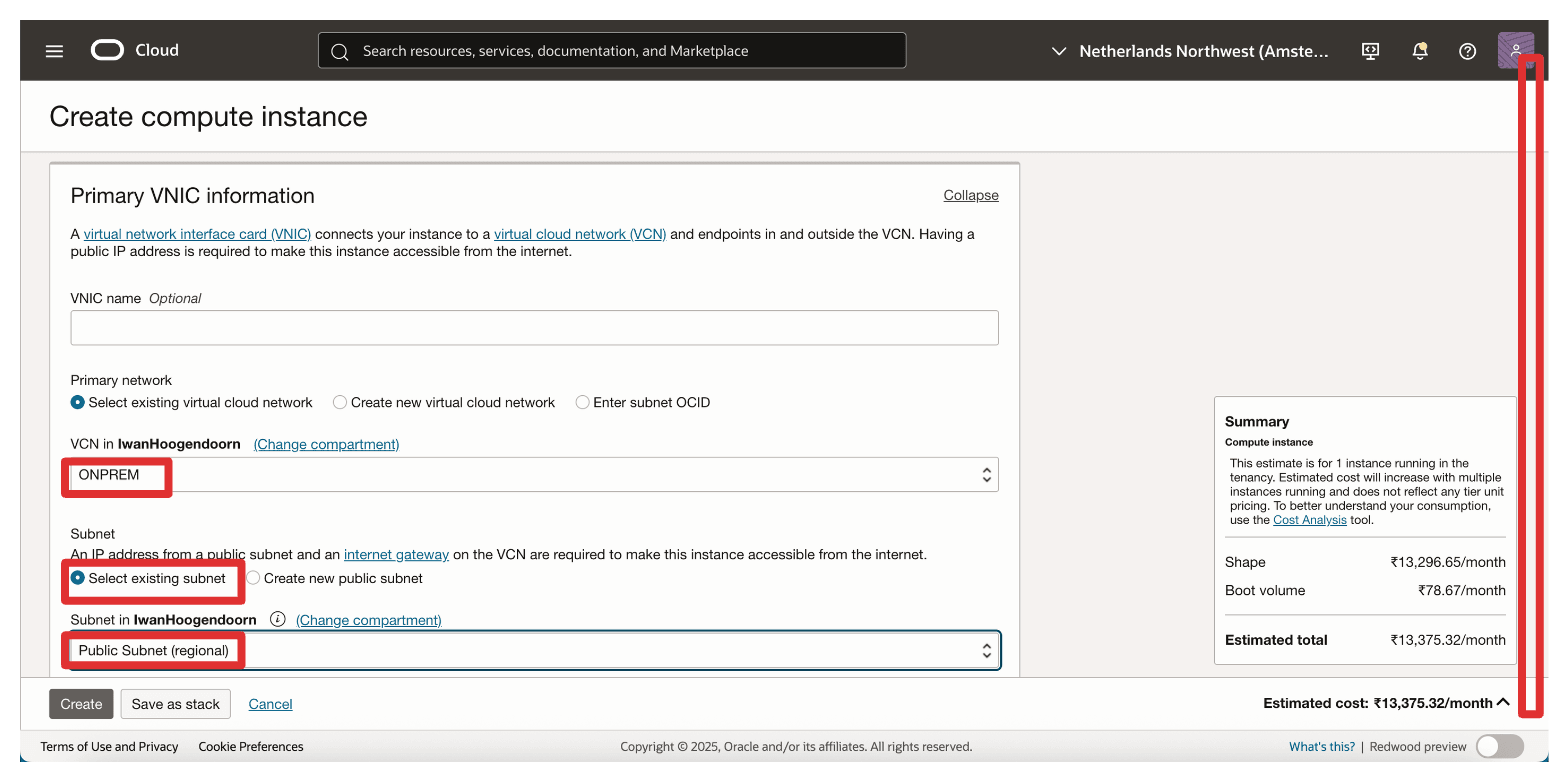Click Save as stack button
Viewport: 1568px width, 782px height.
click(176, 704)
